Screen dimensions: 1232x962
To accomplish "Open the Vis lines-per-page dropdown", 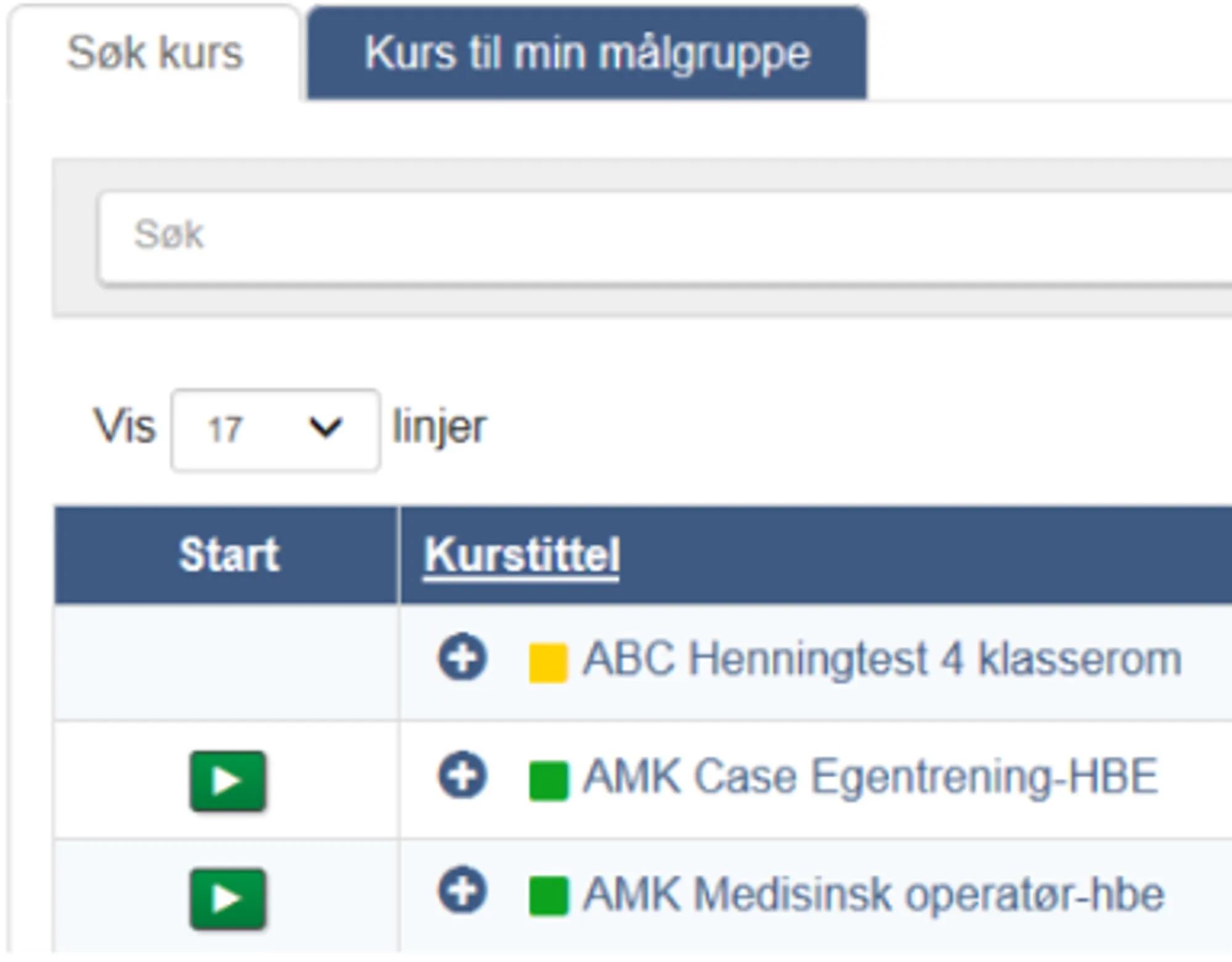I will [x=275, y=430].
